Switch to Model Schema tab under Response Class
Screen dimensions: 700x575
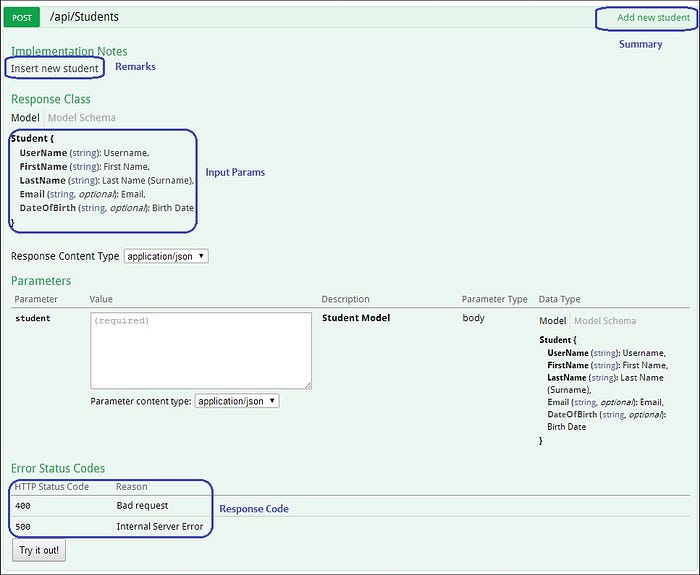[82, 118]
